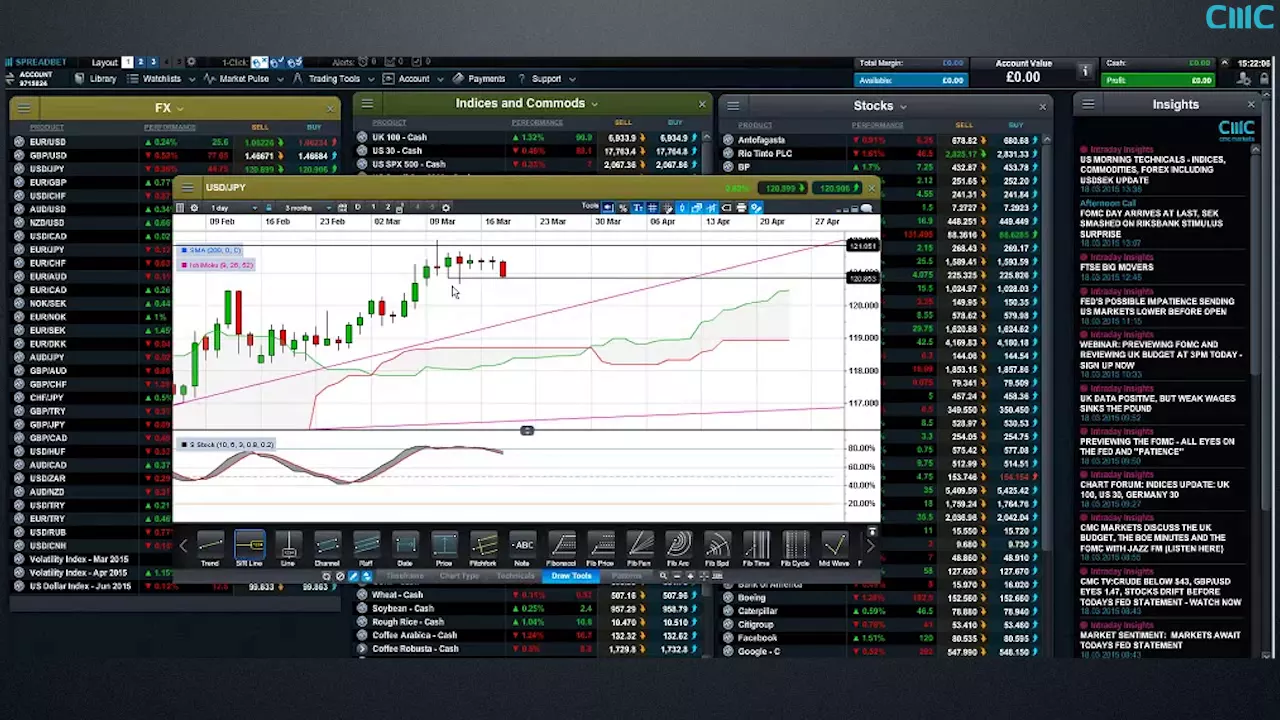Image resolution: width=1280 pixels, height=720 pixels.
Task: Expand the Stocks watchlist dropdown
Action: click(903, 106)
